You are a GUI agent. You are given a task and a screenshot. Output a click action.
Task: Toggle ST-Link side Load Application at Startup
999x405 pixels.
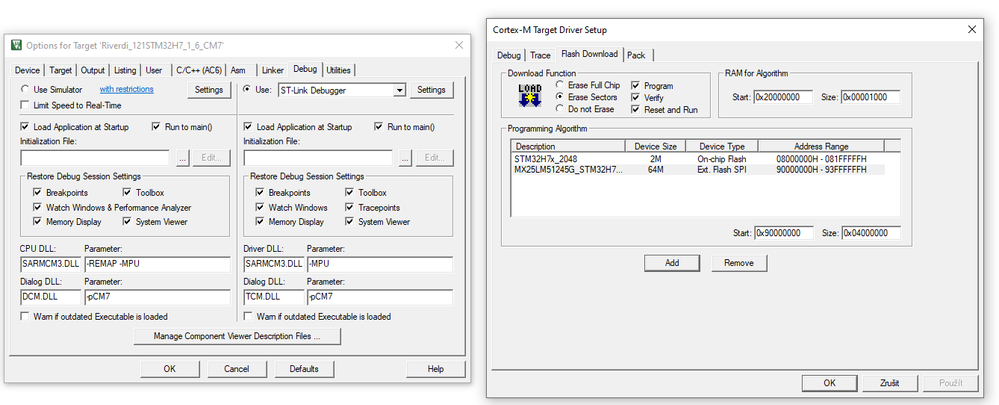248,127
